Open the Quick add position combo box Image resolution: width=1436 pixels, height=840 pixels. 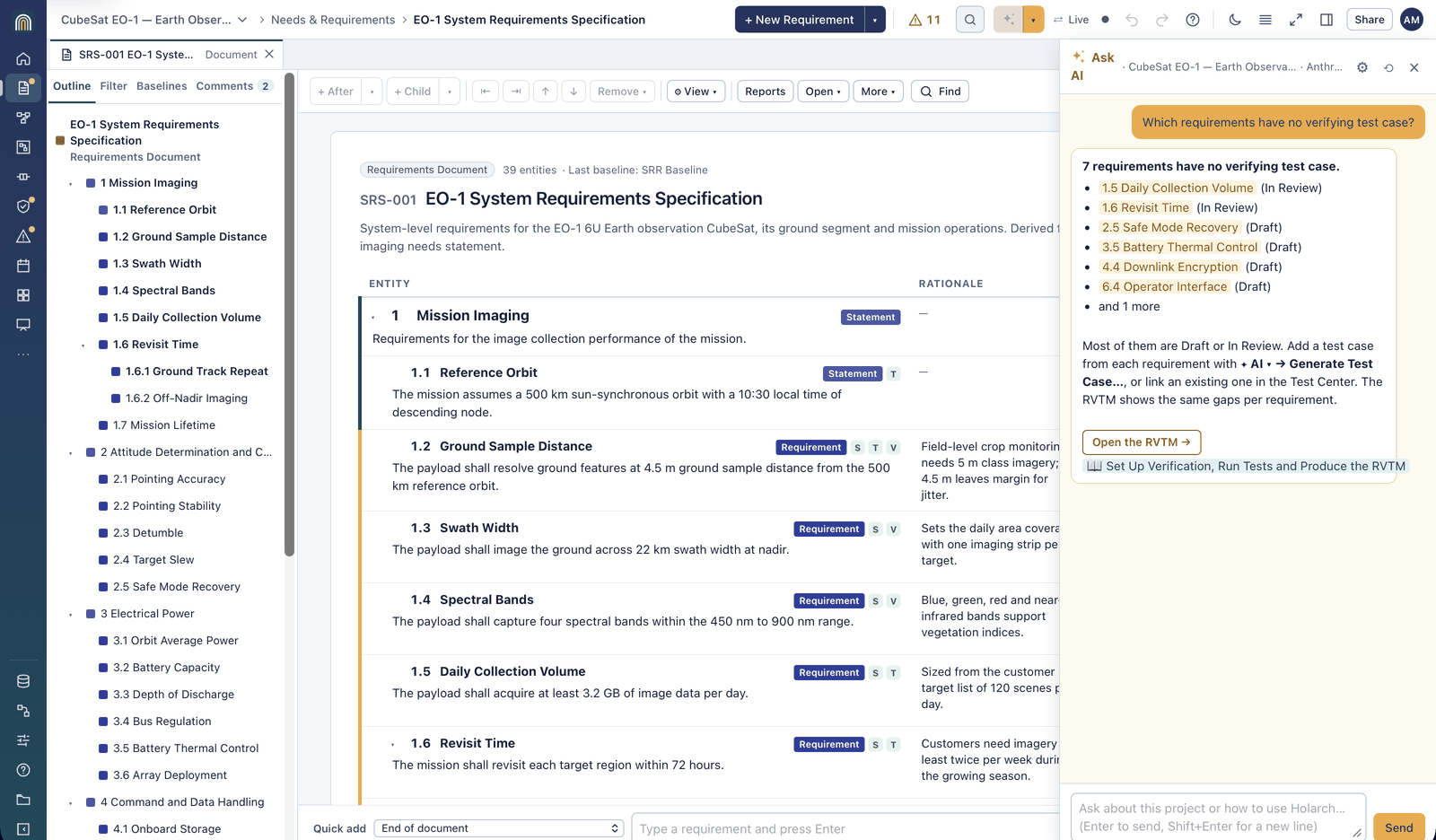tap(500, 828)
